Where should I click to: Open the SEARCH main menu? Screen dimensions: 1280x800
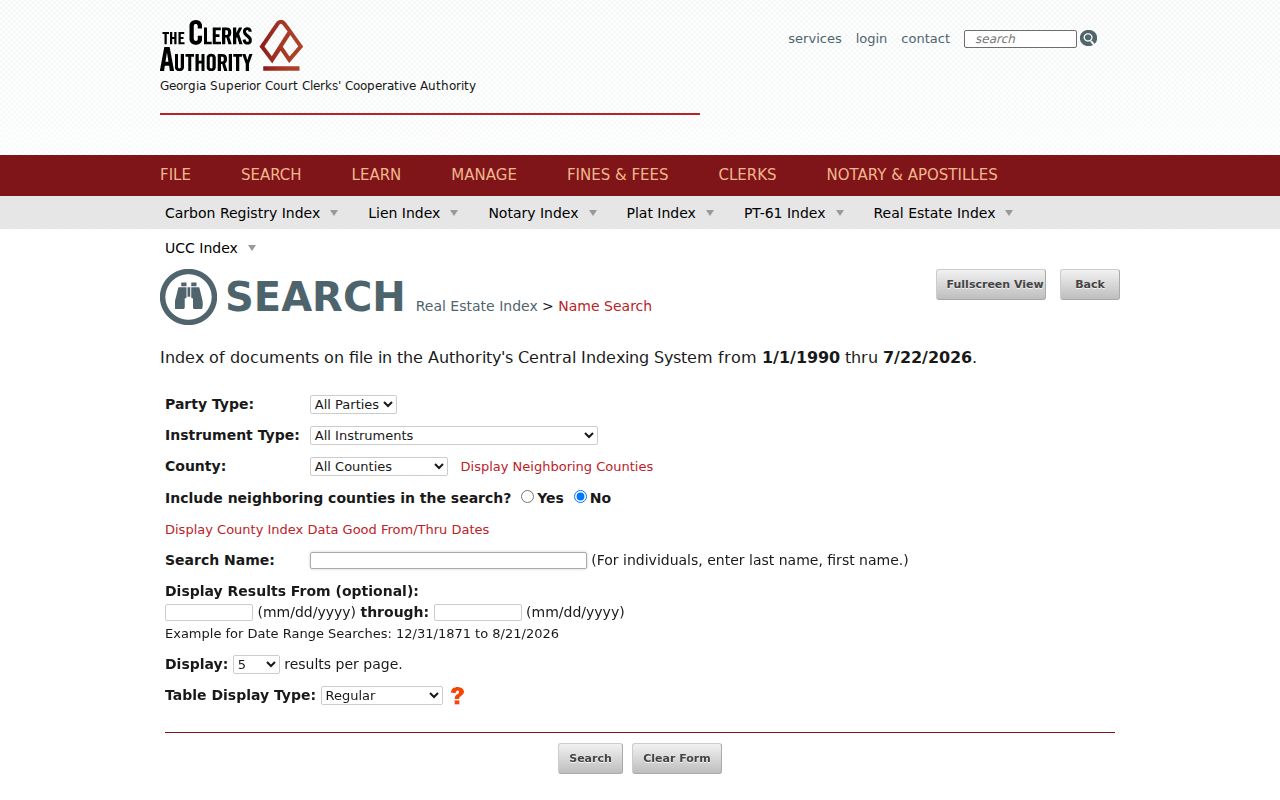pos(271,174)
